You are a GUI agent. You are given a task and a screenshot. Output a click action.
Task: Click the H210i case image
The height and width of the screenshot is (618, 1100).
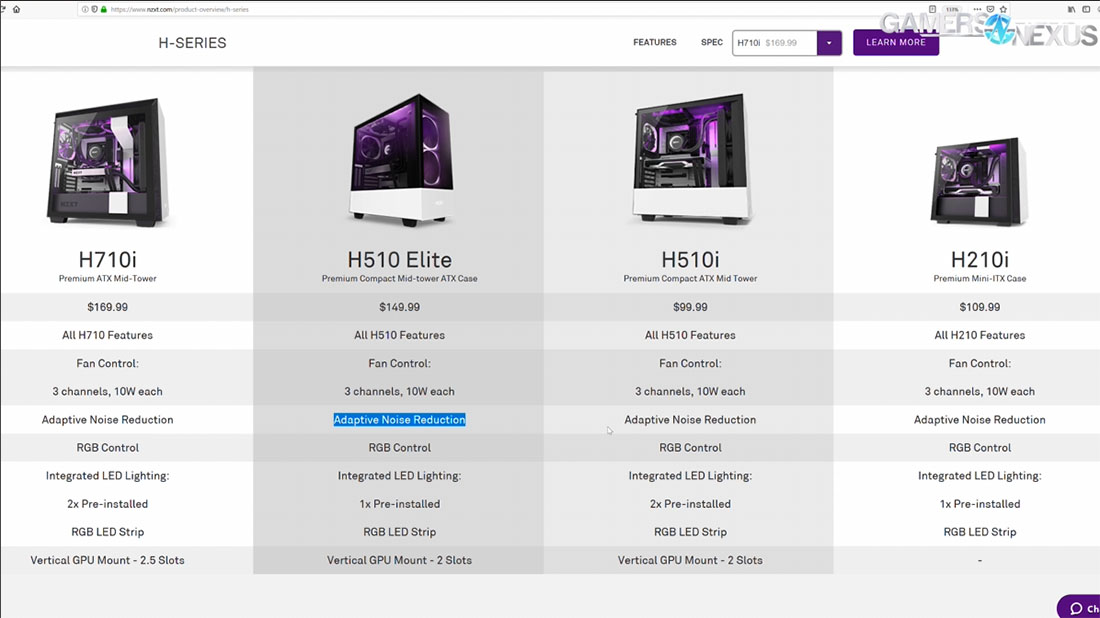pyautogui.click(x=979, y=180)
